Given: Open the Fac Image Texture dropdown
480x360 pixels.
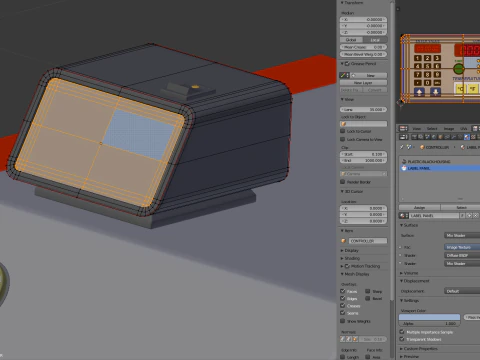Looking at the screenshot, I should tap(462, 247).
